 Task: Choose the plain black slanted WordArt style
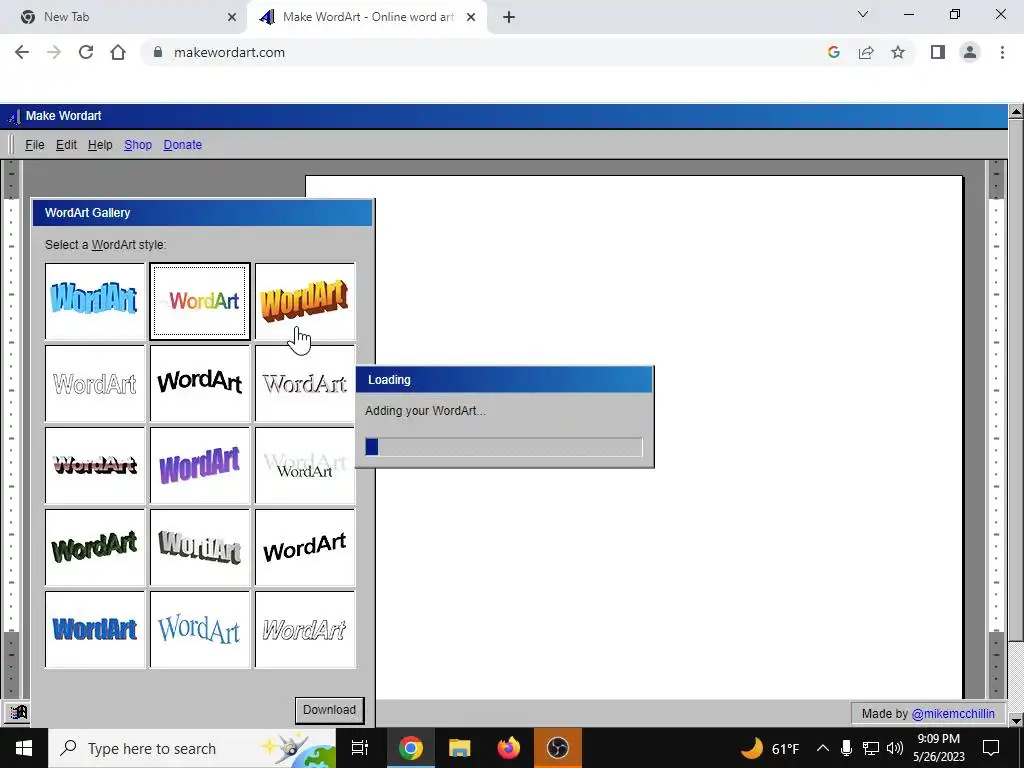point(305,548)
